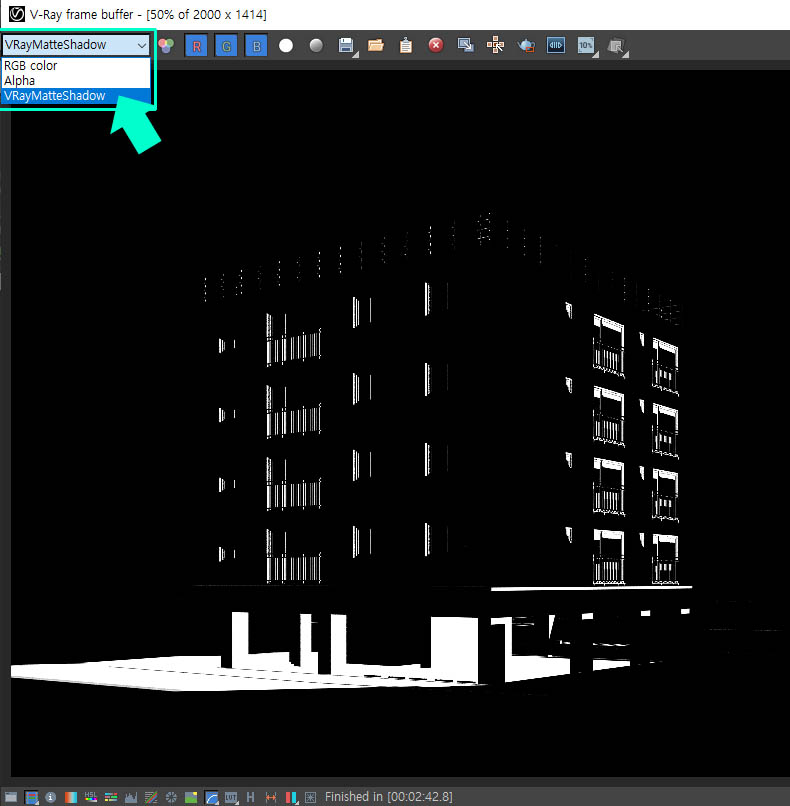Enable track mouse while rendering
790x806 pixels.
(x=495, y=45)
